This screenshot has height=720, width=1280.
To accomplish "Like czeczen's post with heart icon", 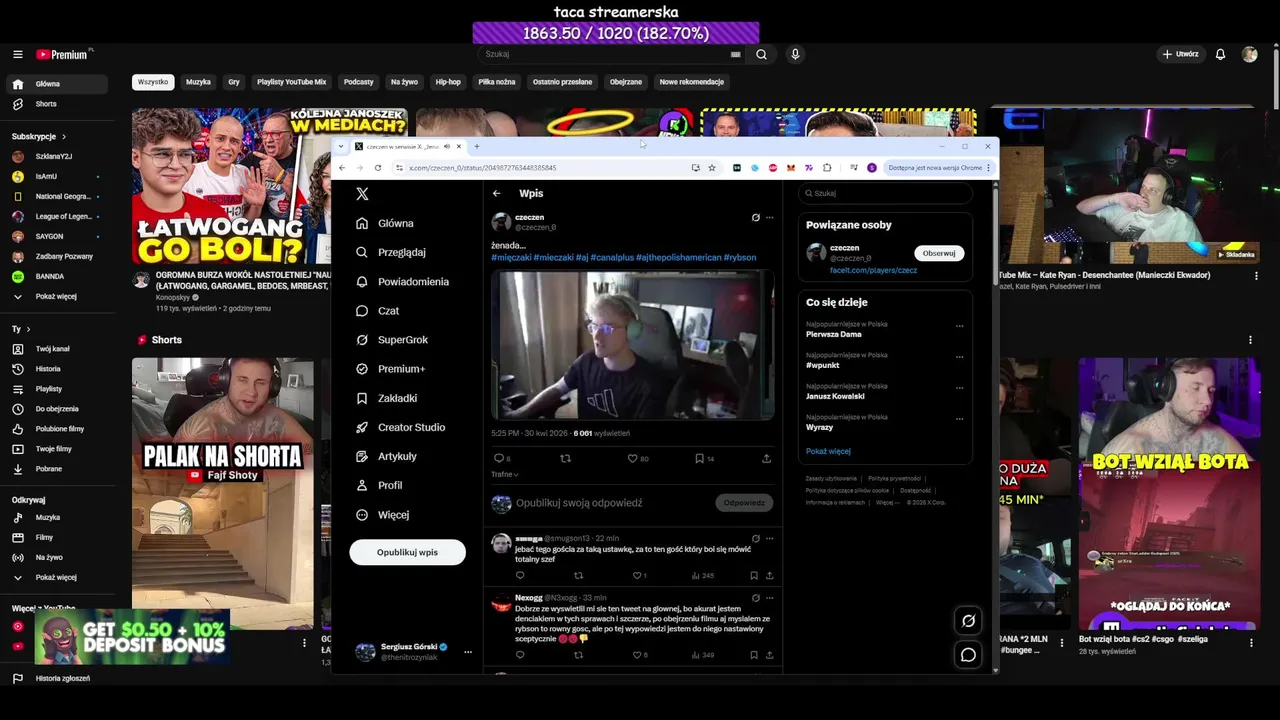I will pos(632,458).
